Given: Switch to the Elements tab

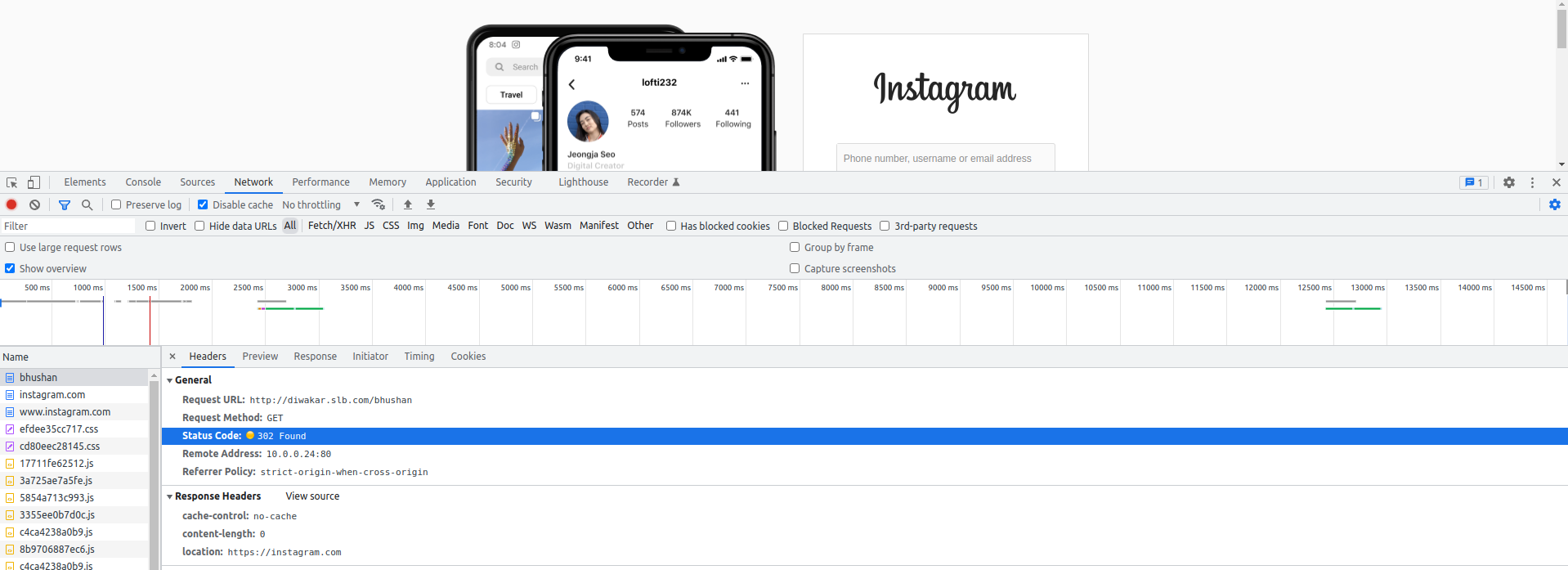Looking at the screenshot, I should tap(85, 182).
